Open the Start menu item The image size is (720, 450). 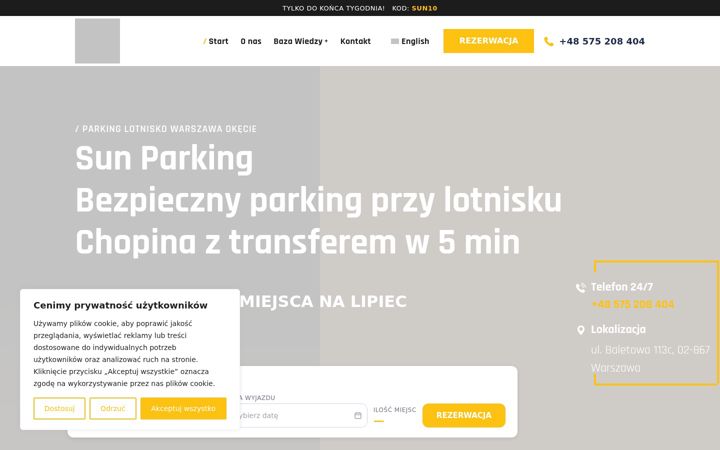(218, 41)
